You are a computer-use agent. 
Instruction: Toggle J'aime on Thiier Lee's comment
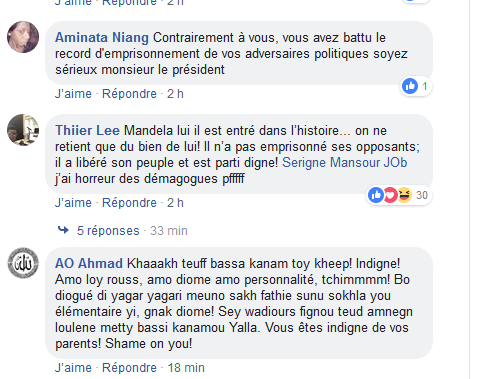pos(73,203)
